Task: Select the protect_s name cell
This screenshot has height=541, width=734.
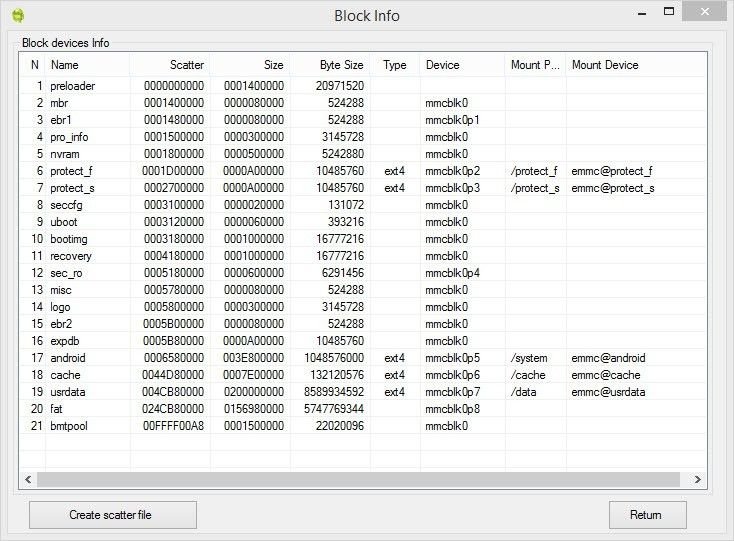Action: pyautogui.click(x=72, y=188)
